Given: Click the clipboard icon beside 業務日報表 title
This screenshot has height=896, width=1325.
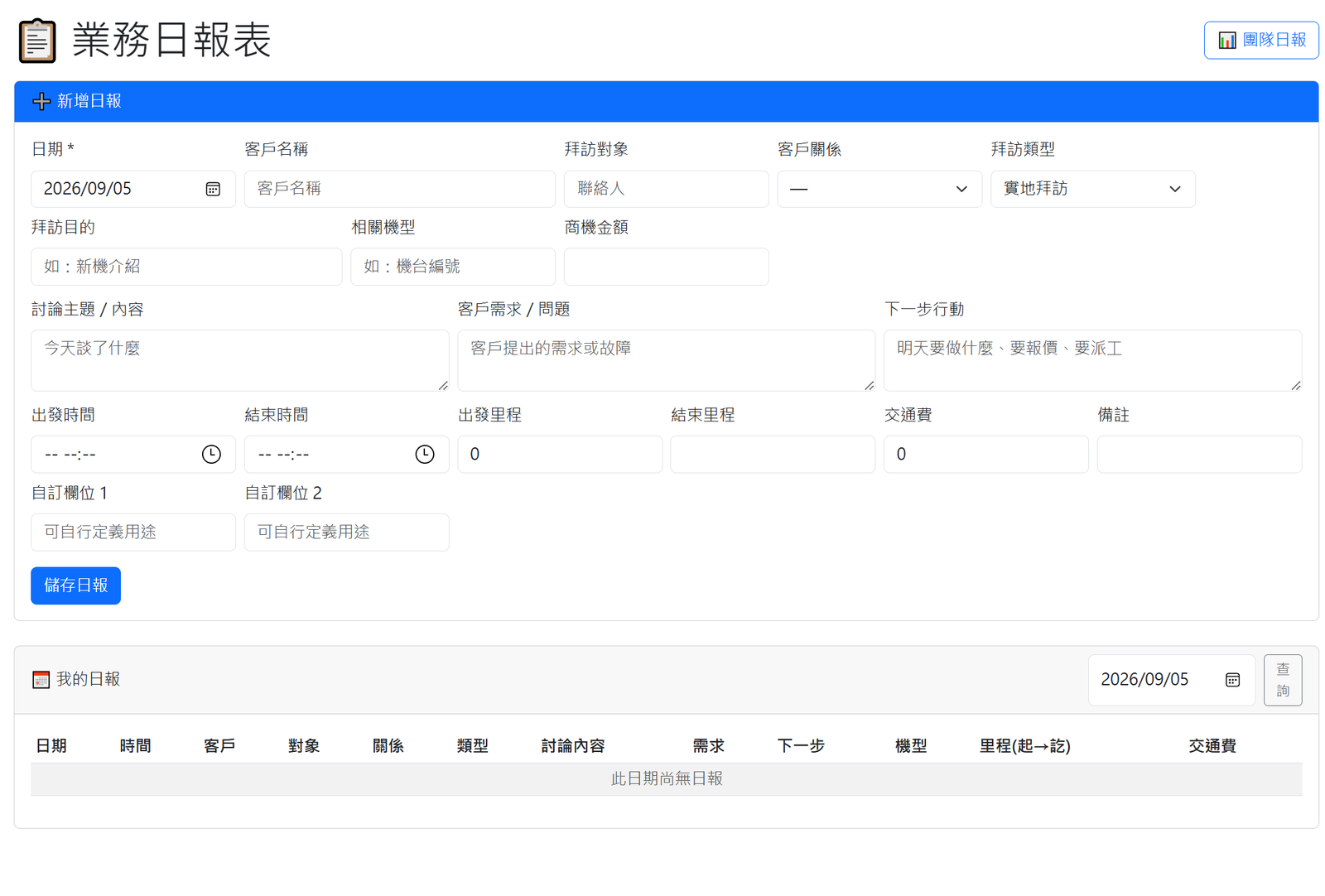Looking at the screenshot, I should coord(37,41).
